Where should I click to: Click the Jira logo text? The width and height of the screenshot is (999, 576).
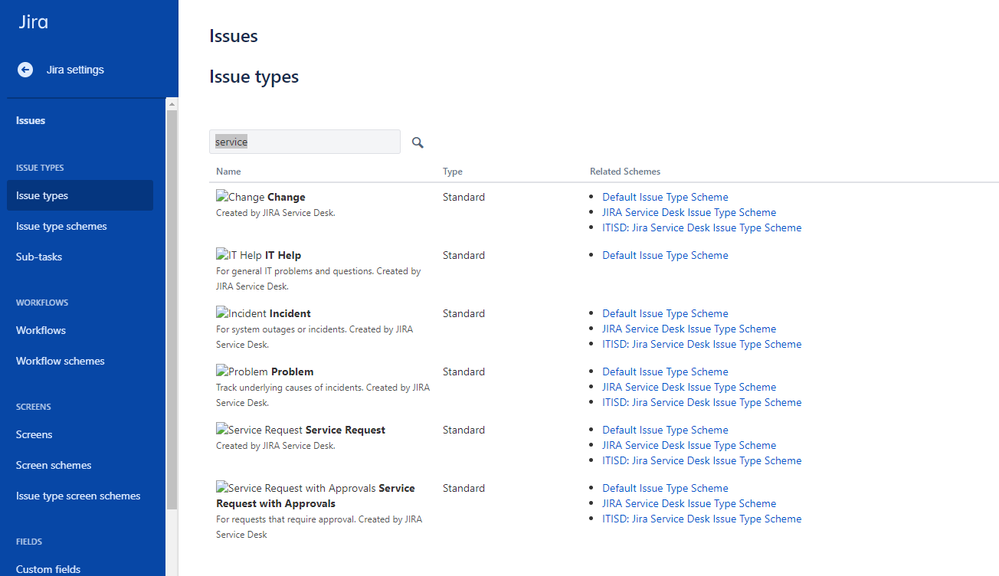click(x=33, y=22)
